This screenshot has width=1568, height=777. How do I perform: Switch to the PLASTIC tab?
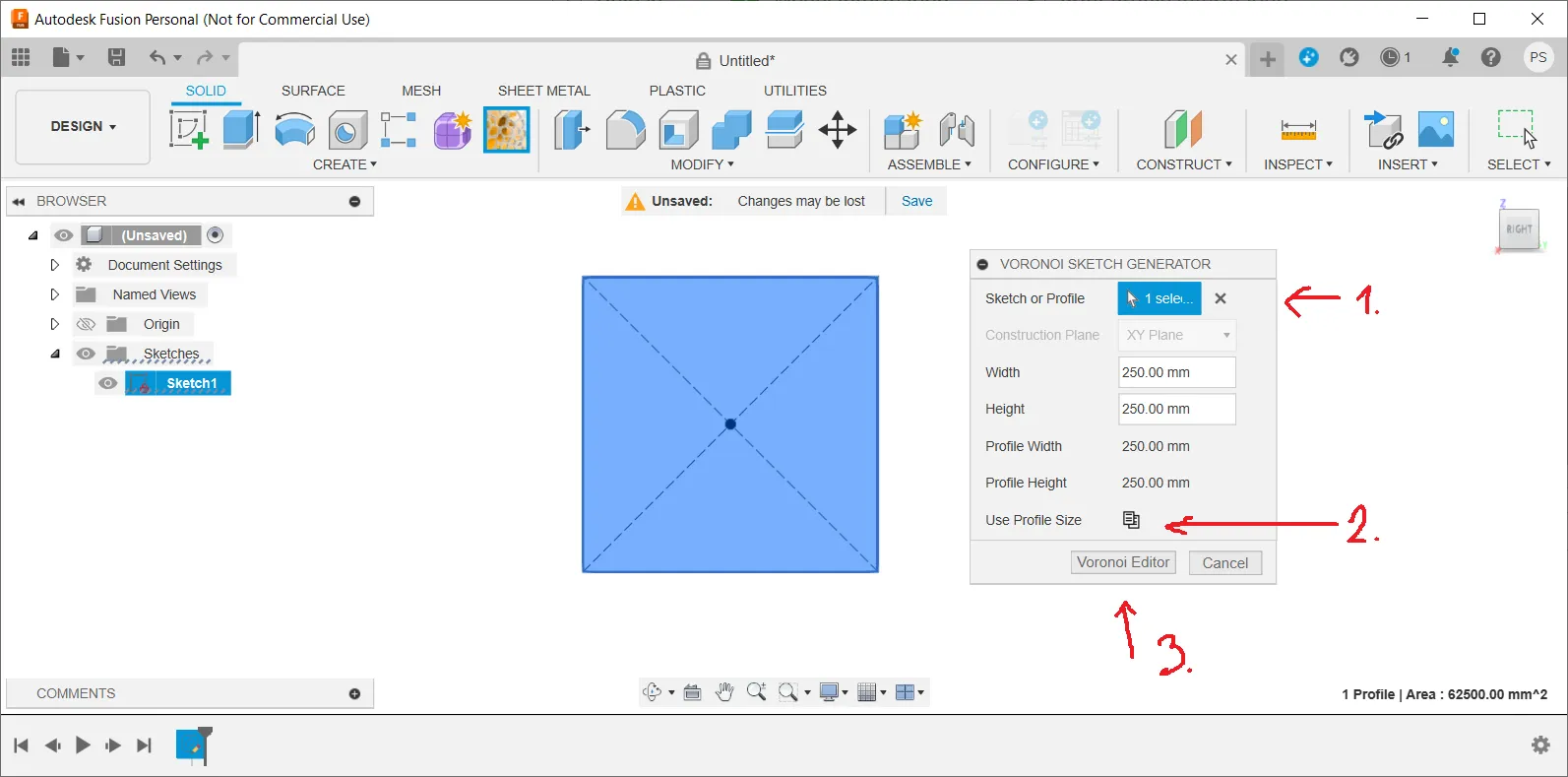(677, 91)
